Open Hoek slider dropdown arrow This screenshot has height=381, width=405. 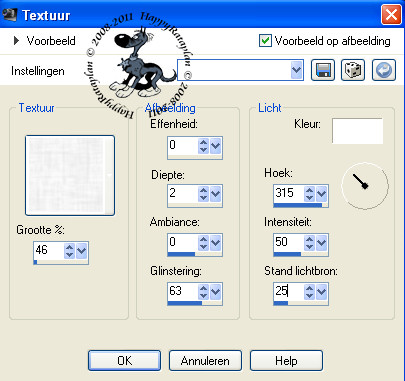click(x=322, y=194)
